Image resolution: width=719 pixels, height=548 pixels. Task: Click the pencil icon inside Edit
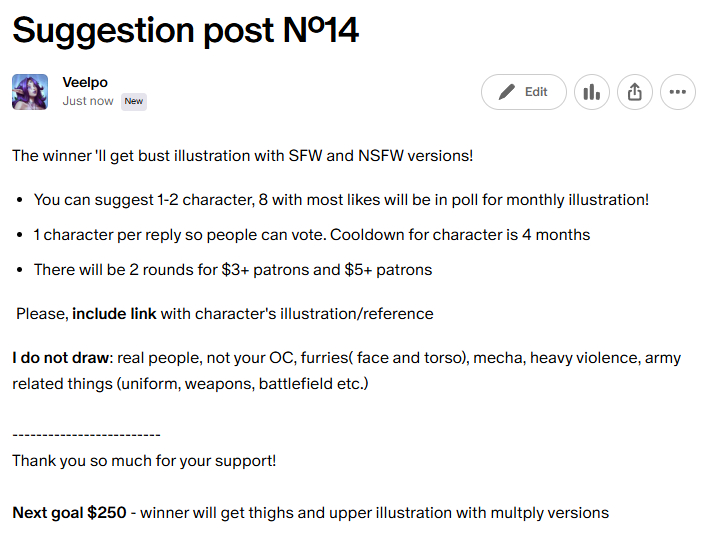507,92
